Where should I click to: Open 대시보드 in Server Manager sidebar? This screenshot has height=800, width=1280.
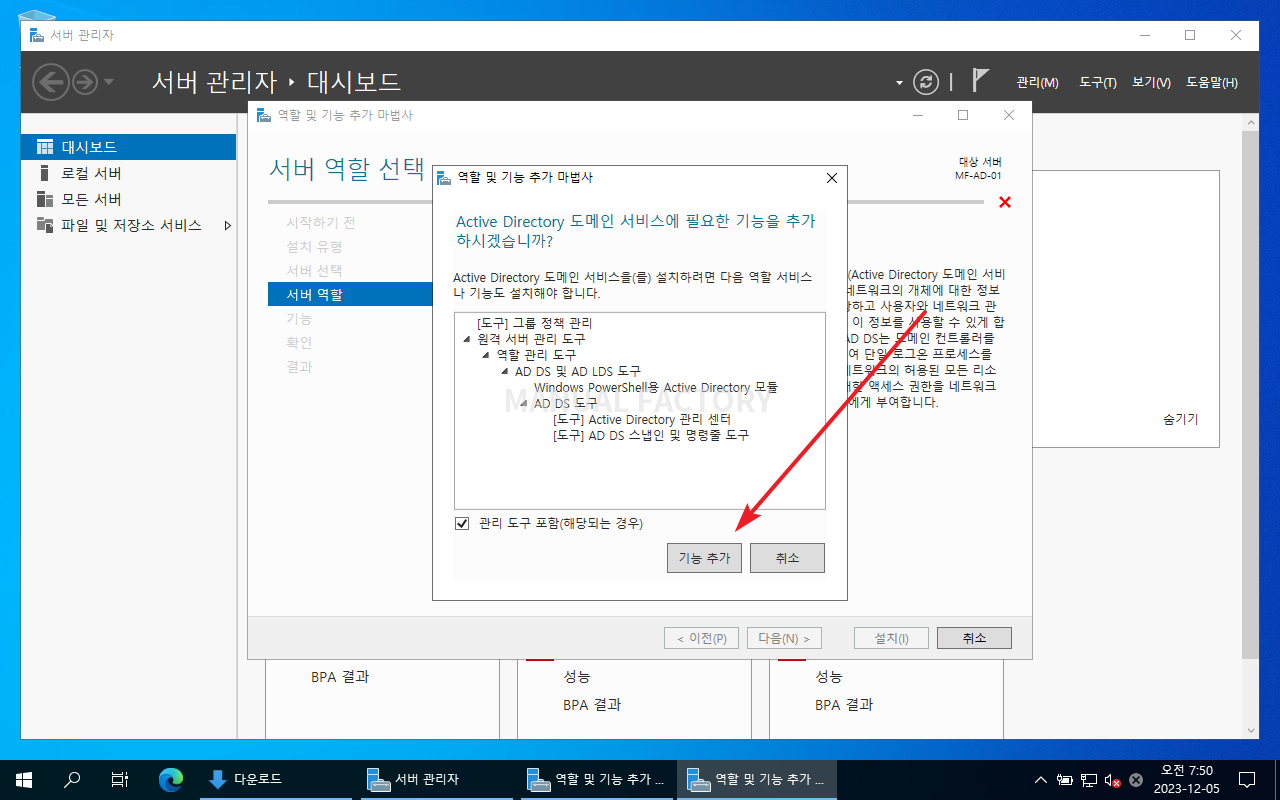click(128, 147)
